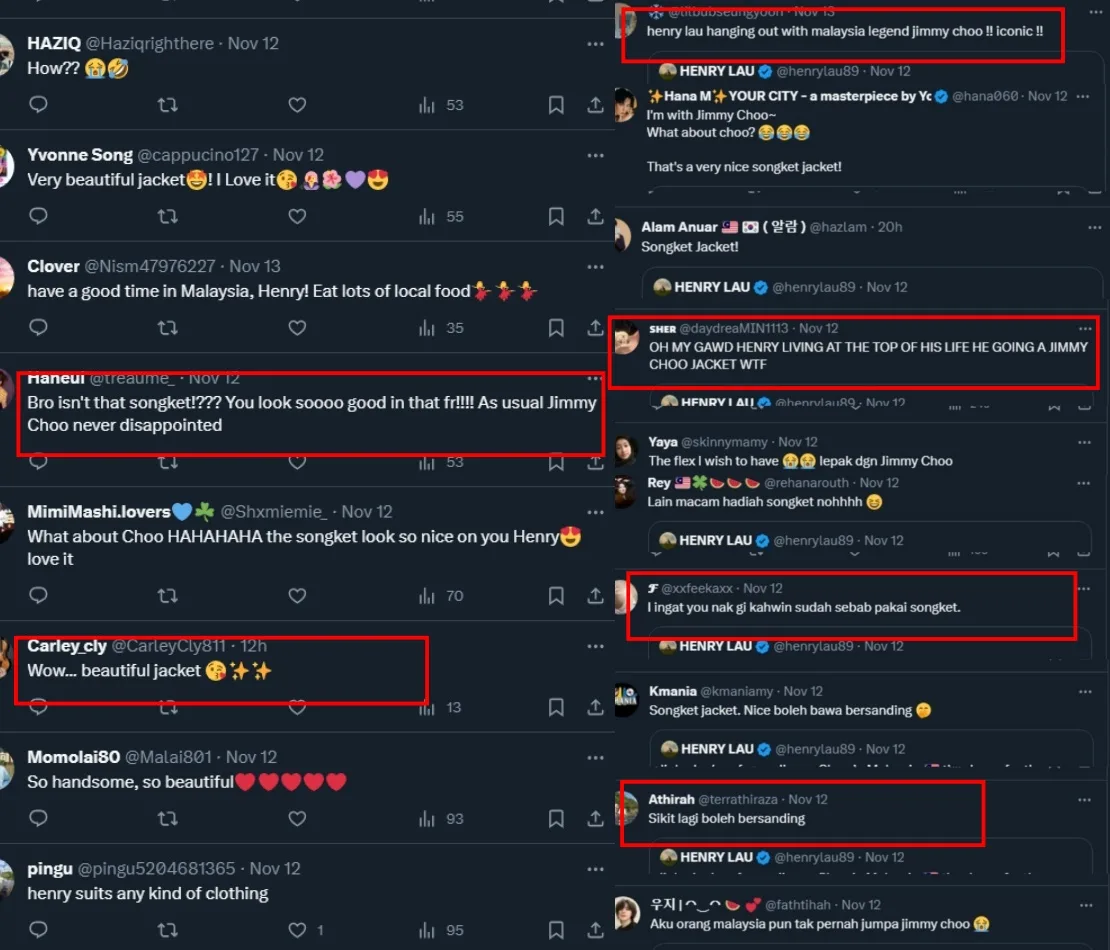Open more options on Kmania's tweet
The image size is (1110, 950).
[1085, 691]
